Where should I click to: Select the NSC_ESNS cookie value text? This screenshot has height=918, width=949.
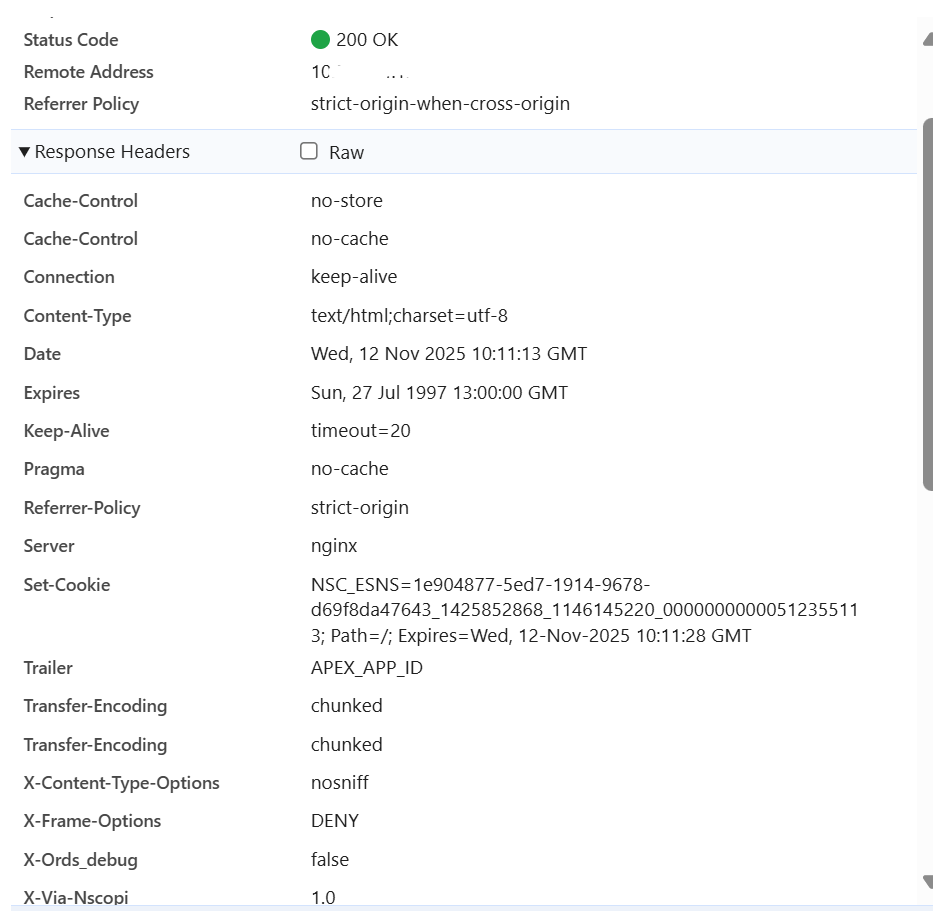click(x=584, y=610)
